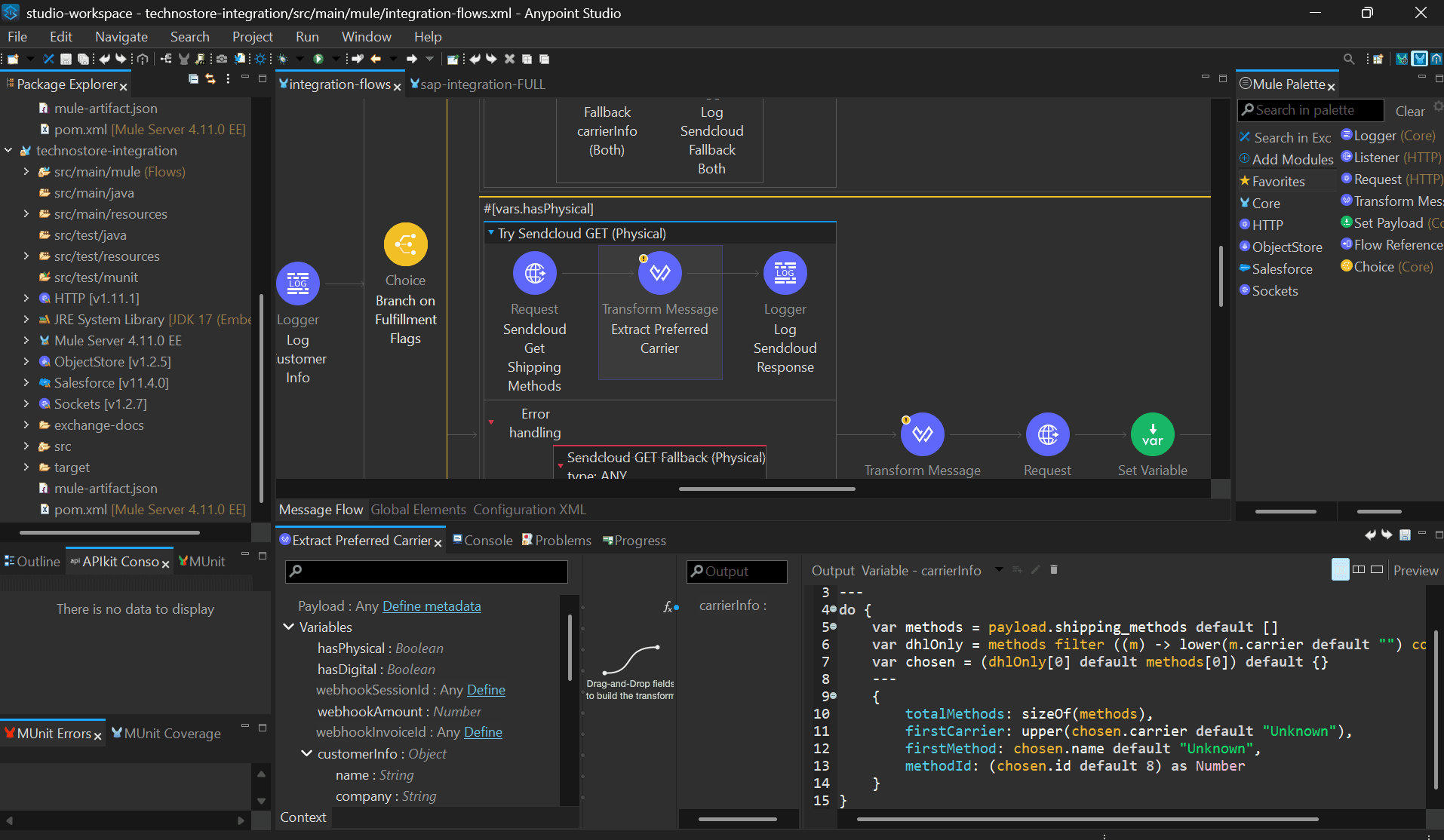This screenshot has width=1444, height=840.
Task: Switch to two-pane split layout toggle
Action: (1359, 569)
